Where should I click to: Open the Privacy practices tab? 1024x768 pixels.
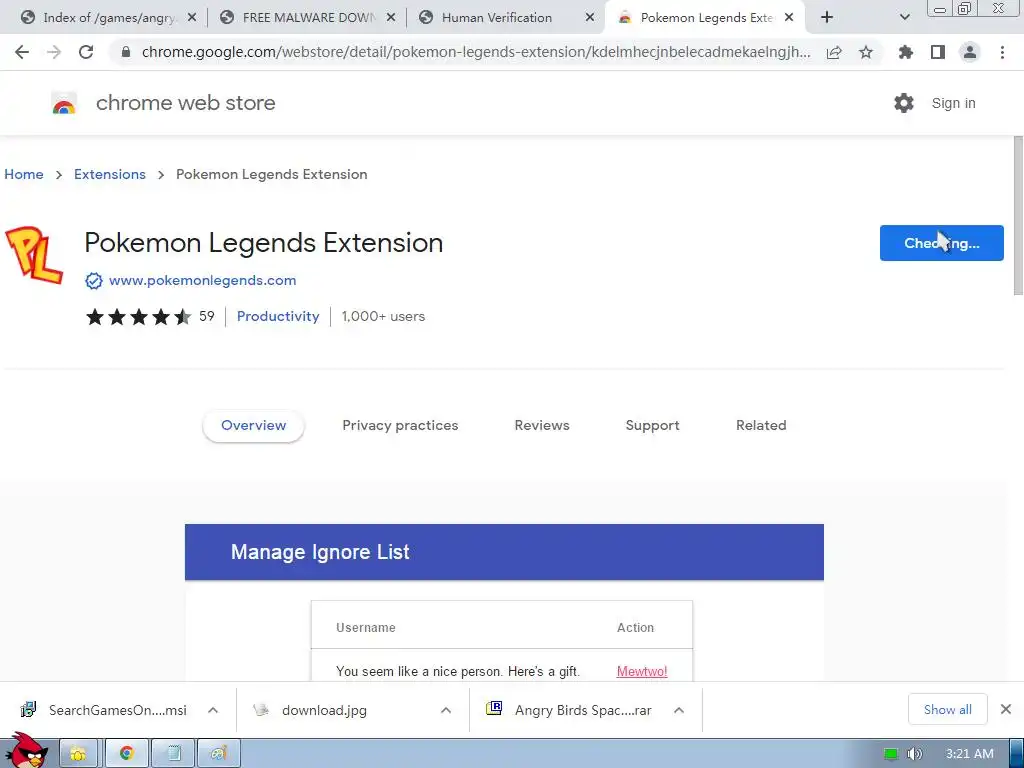400,425
